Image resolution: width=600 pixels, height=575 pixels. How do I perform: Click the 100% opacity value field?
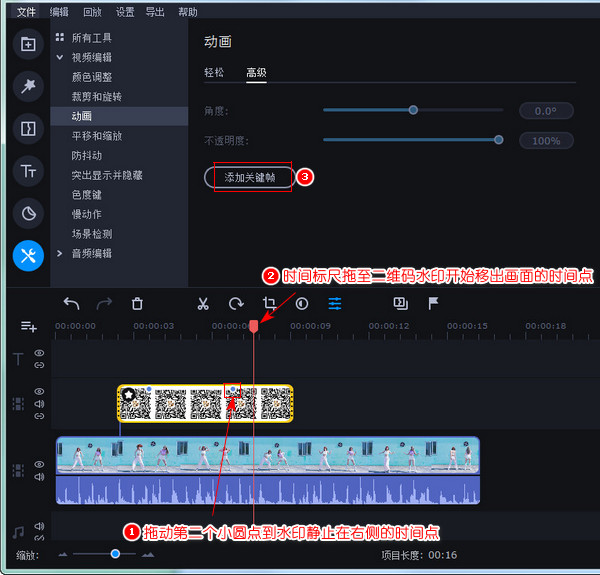(546, 141)
